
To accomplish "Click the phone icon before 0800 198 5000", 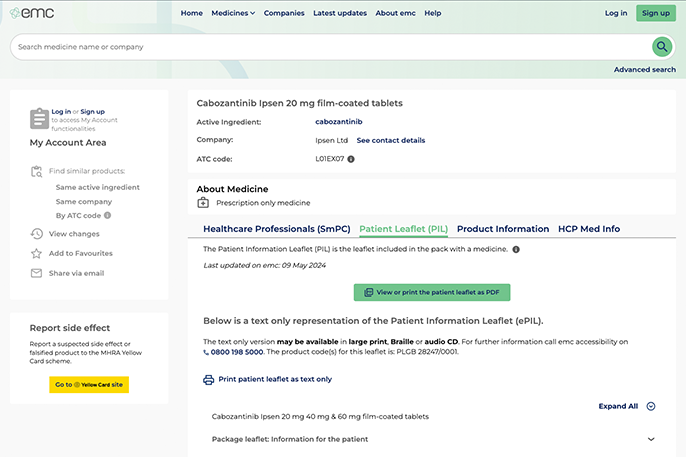I will tap(206, 352).
